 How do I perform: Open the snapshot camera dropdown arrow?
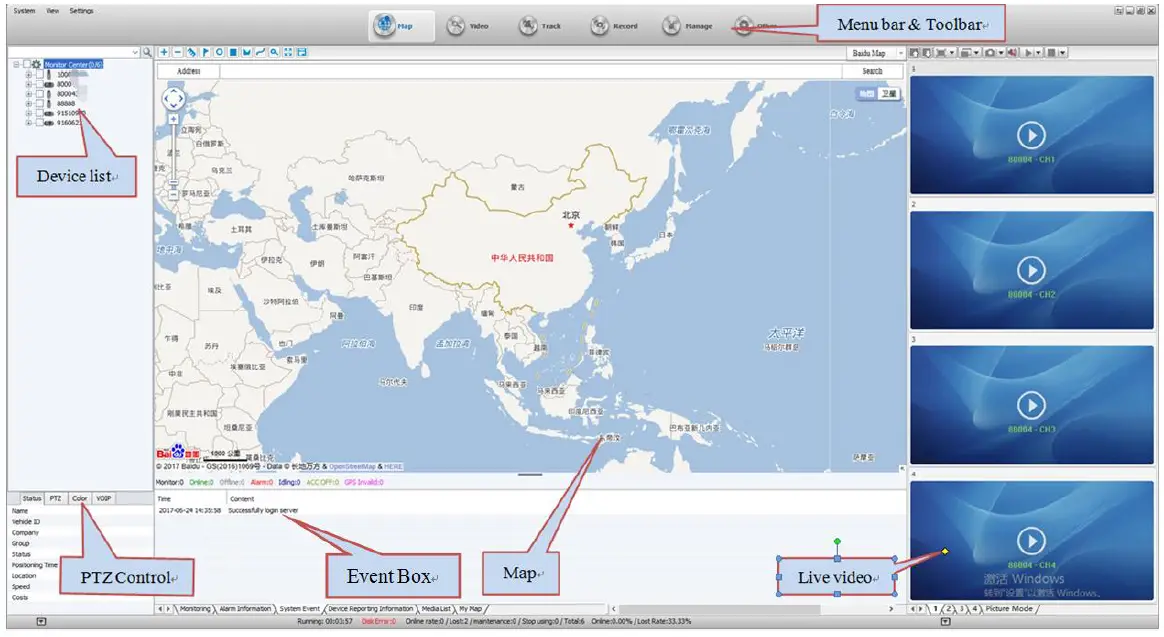pyautogui.click(x=1001, y=53)
